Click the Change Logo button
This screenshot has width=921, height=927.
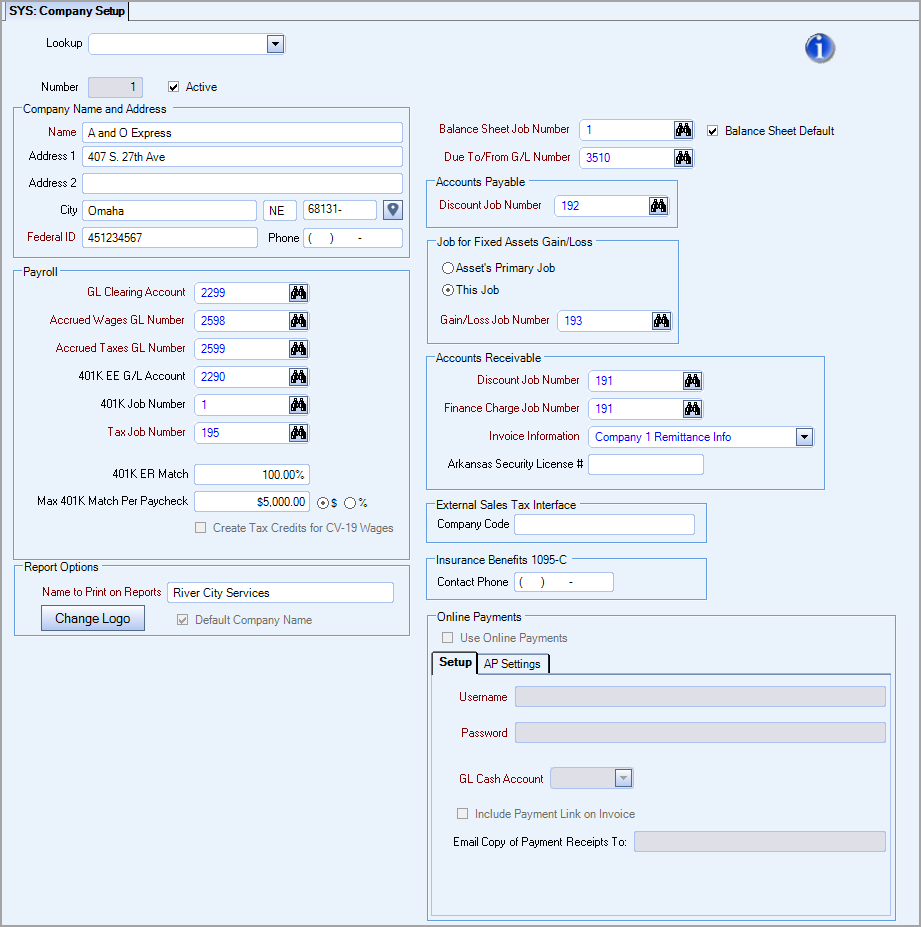coord(92,617)
